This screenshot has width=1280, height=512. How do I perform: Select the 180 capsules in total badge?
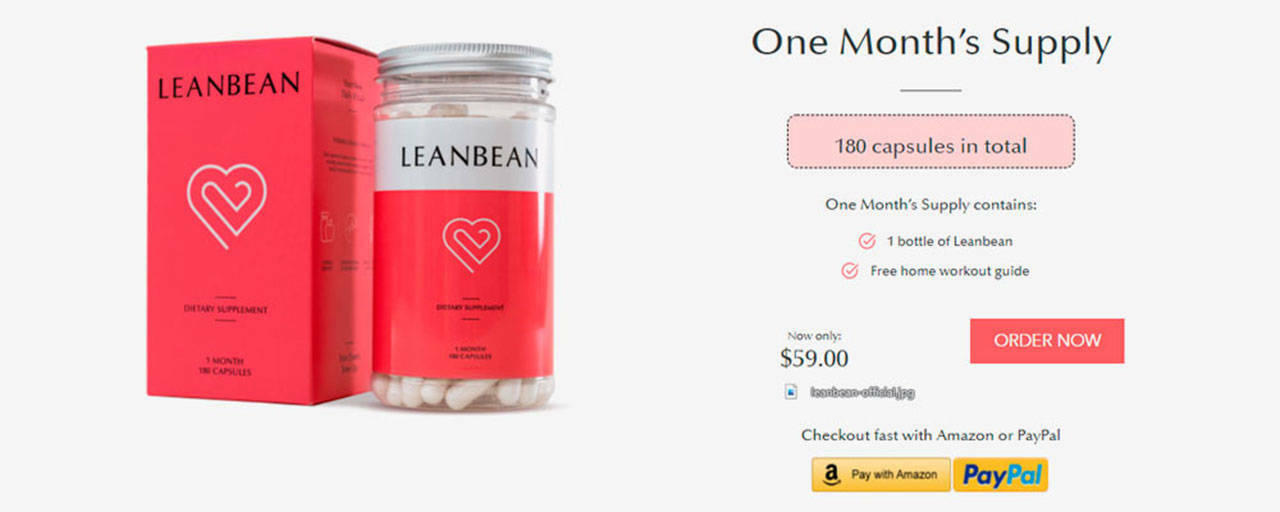coord(931,141)
